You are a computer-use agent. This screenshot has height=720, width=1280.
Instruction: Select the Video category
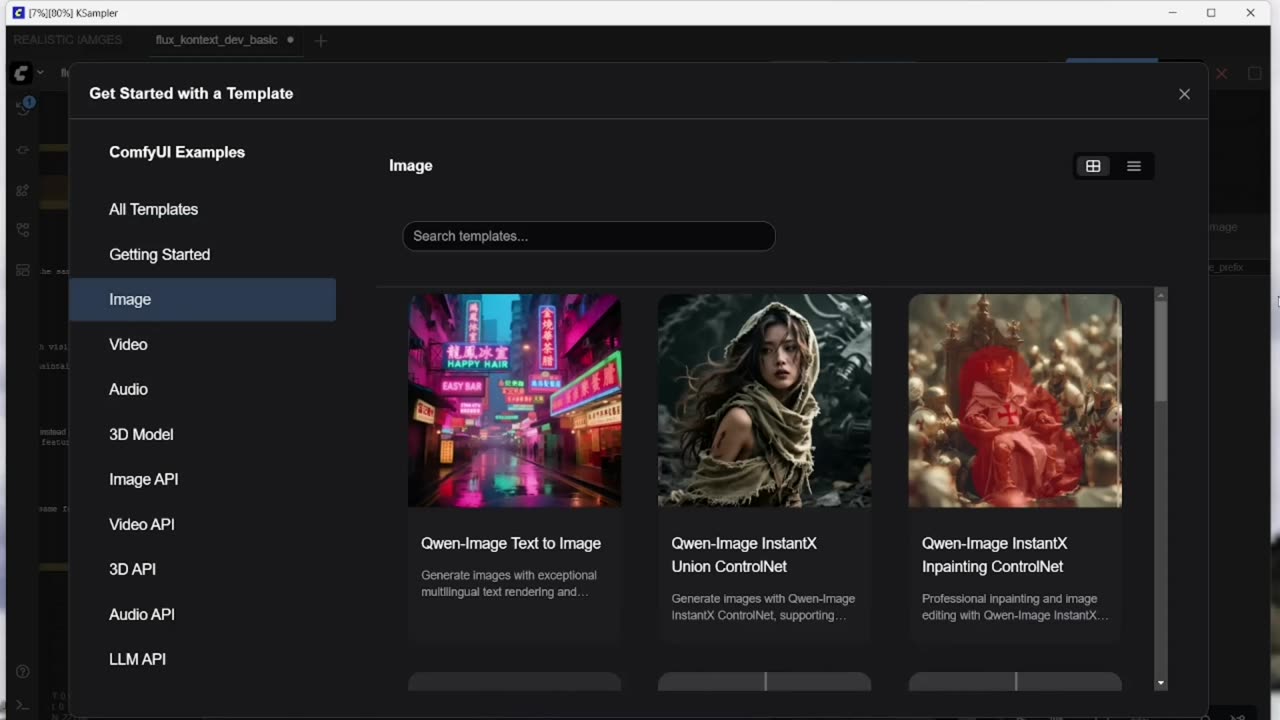202,344
